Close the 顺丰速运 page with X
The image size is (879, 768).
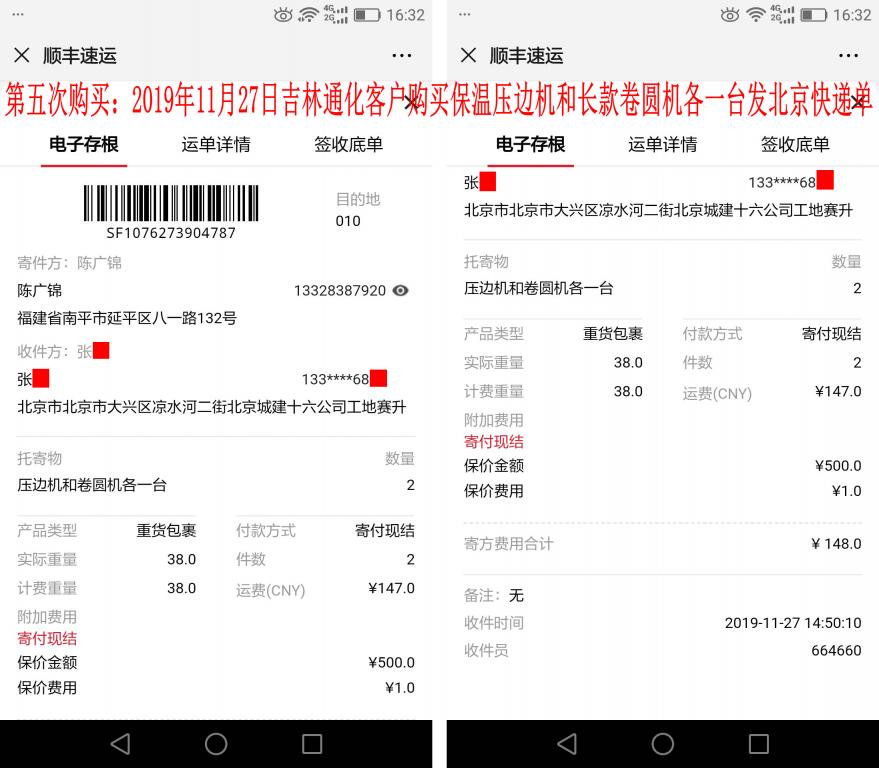pos(22,56)
